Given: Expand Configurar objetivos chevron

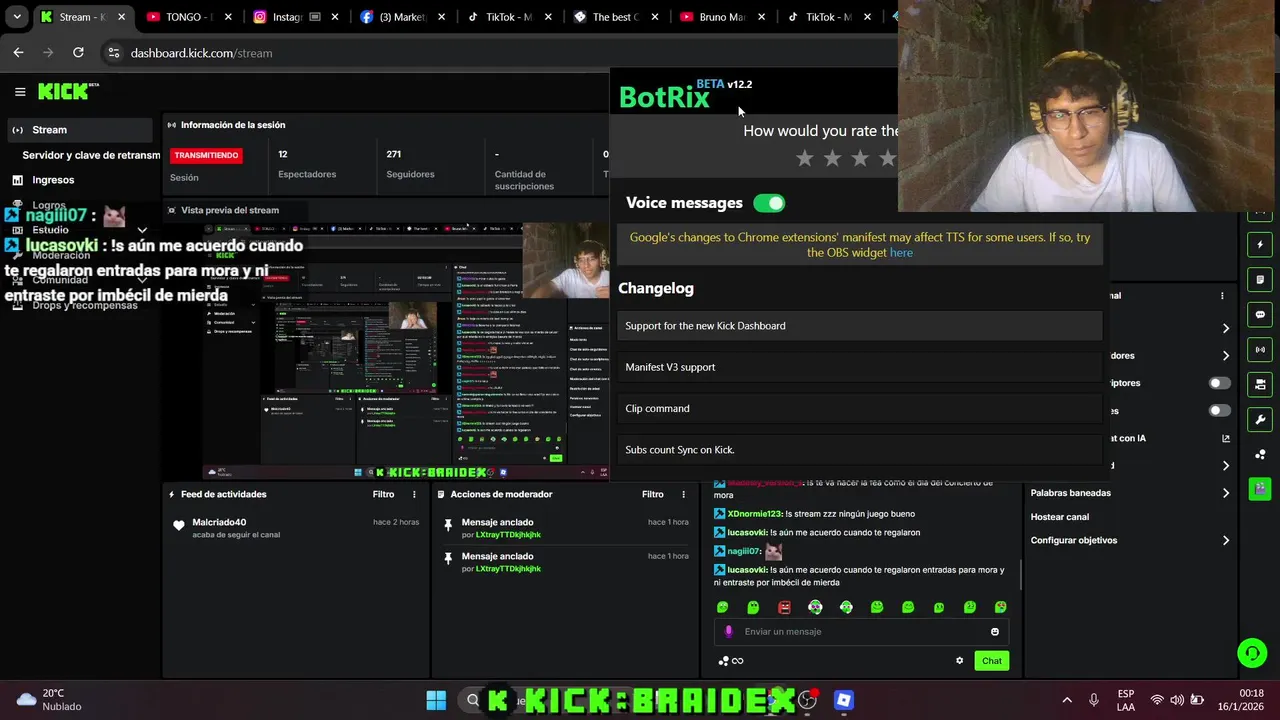Looking at the screenshot, I should 1226,541.
